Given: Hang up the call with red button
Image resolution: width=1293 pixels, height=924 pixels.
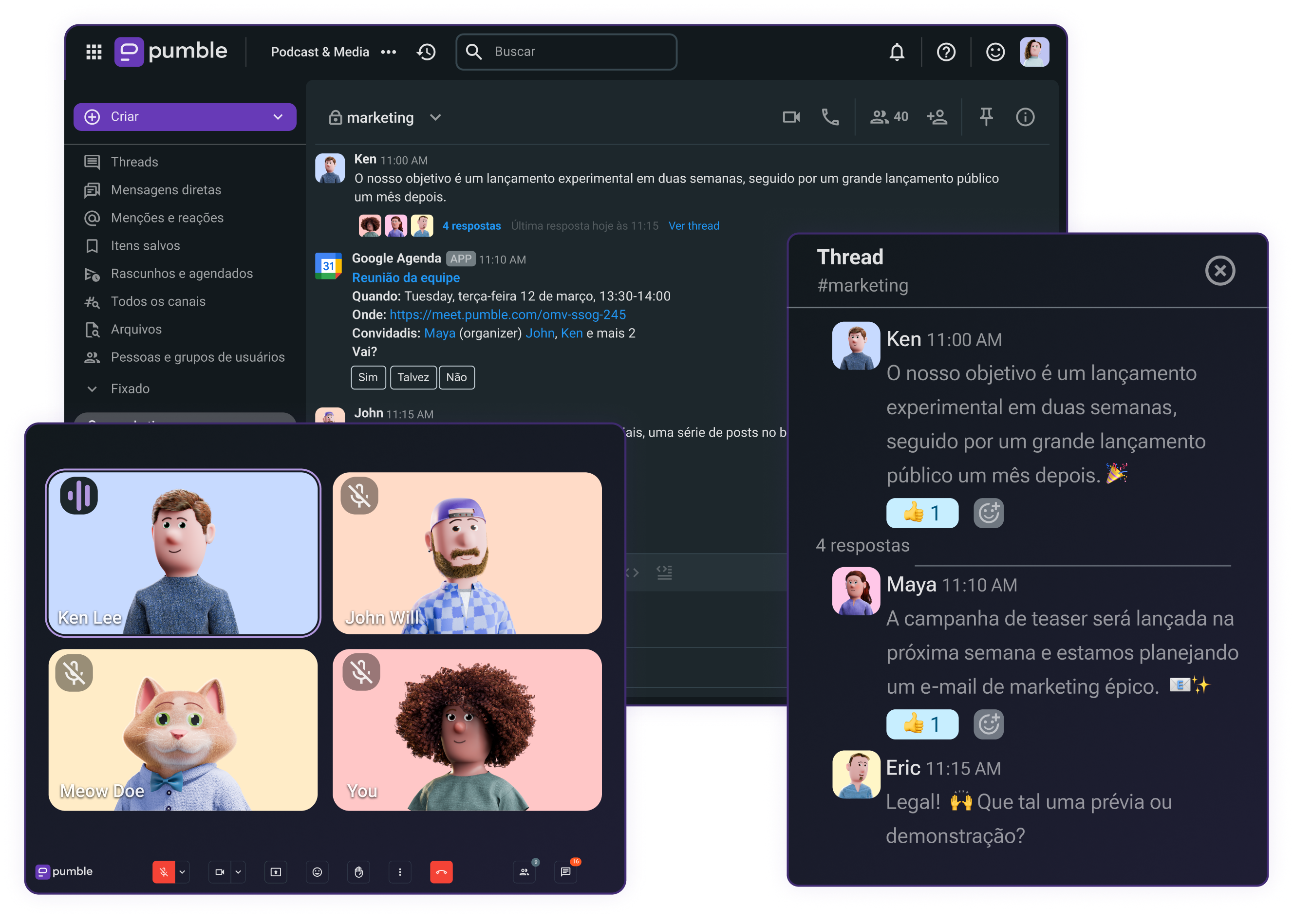Looking at the screenshot, I should pos(441,871).
